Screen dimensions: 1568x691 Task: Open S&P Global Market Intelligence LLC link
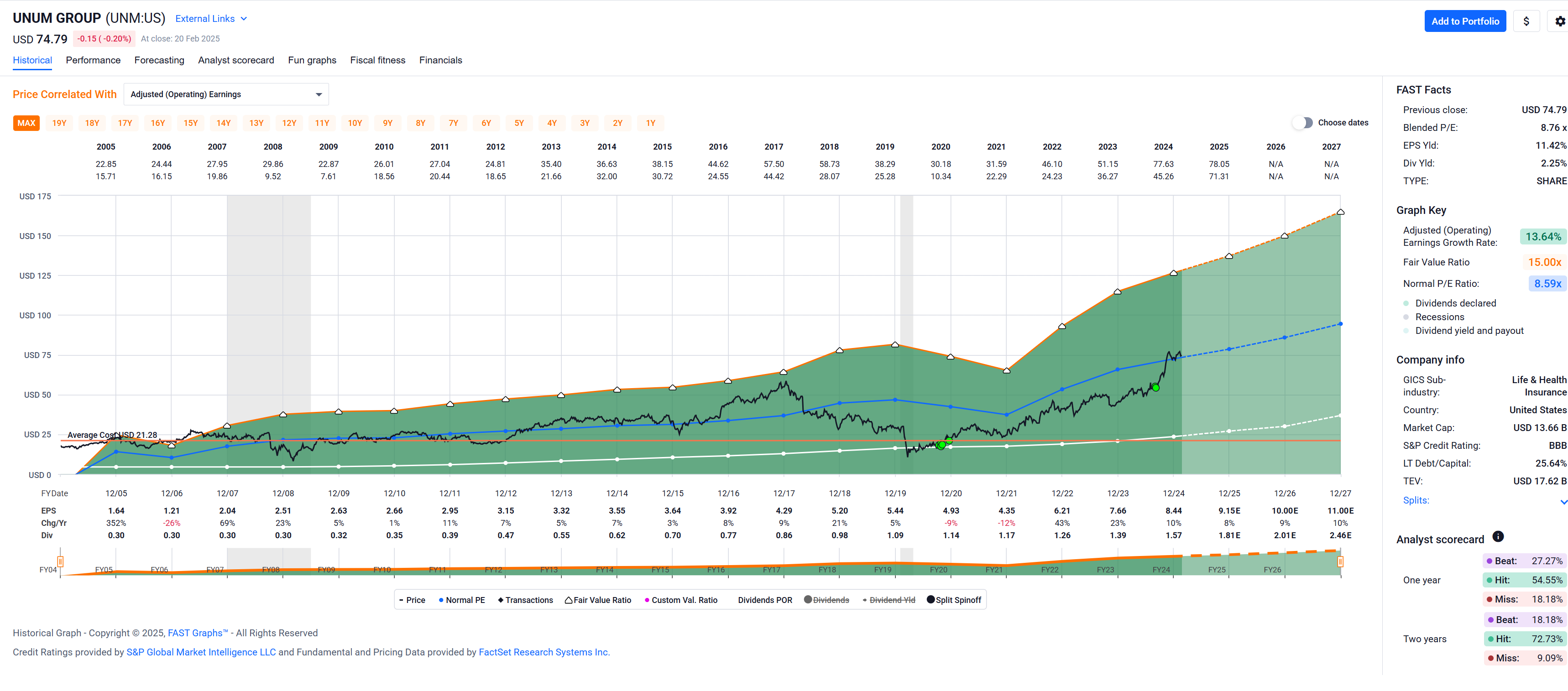[201, 652]
